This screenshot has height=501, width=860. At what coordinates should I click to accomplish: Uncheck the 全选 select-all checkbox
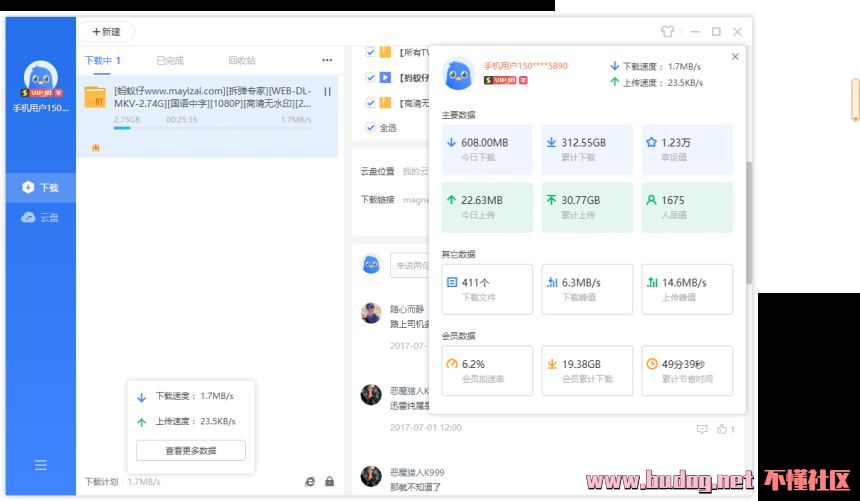pyautogui.click(x=371, y=127)
